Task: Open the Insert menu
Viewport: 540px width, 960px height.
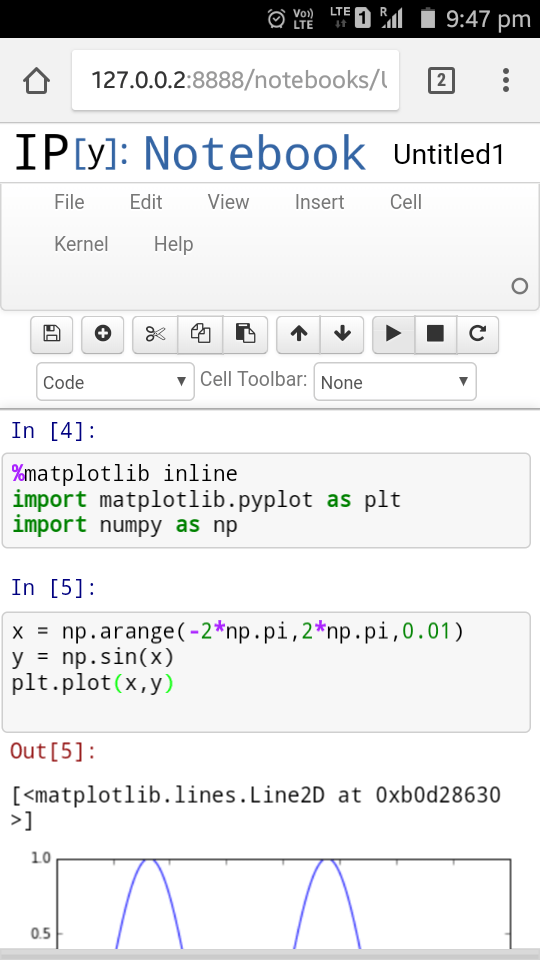Action: (320, 202)
